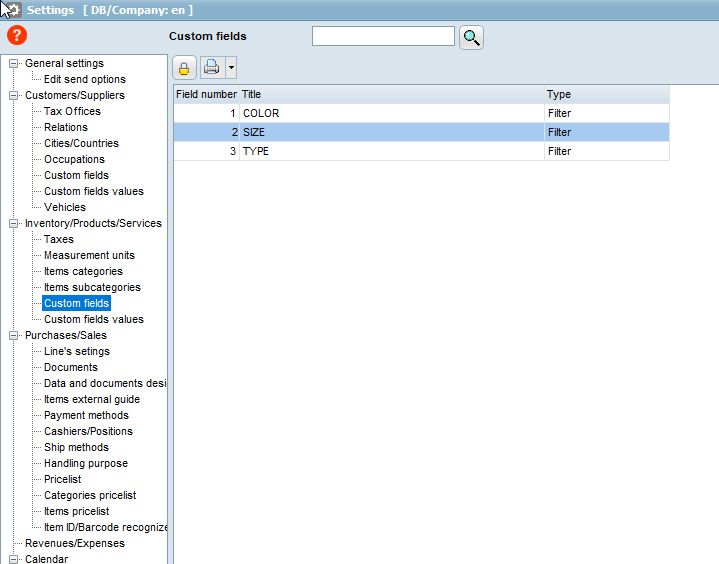Image resolution: width=719 pixels, height=564 pixels.
Task: Open Edit send options
Action: [85, 79]
